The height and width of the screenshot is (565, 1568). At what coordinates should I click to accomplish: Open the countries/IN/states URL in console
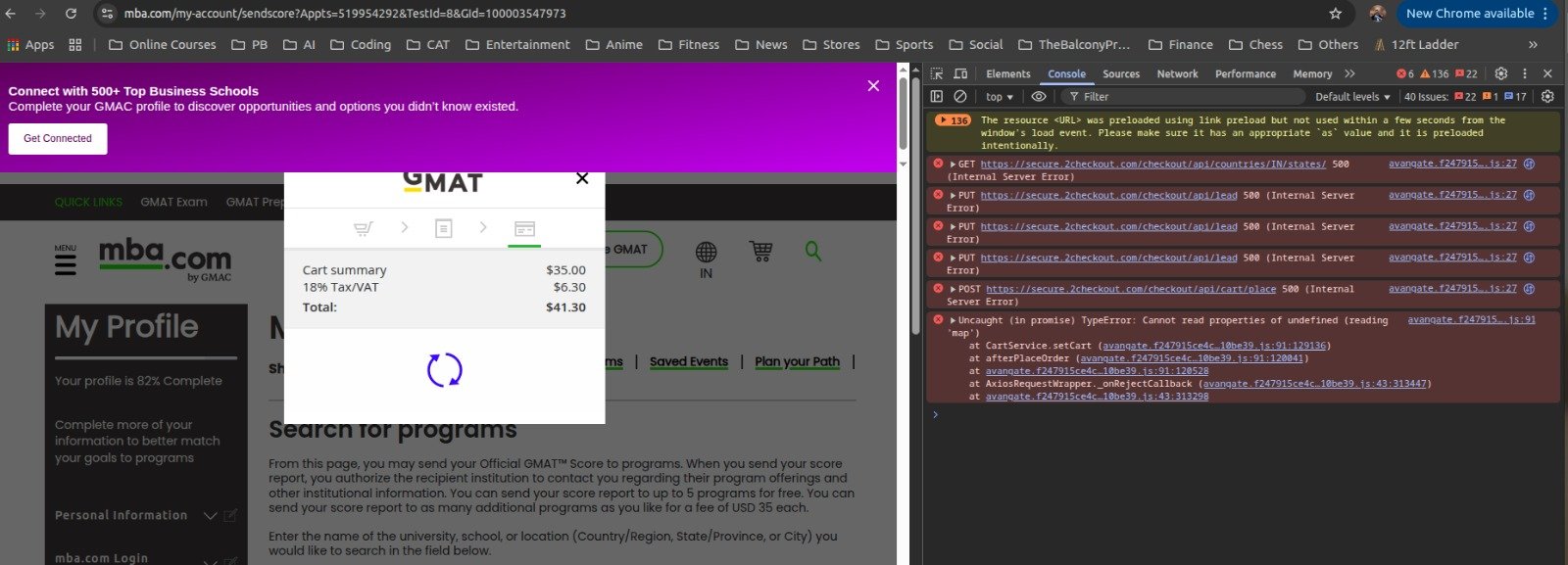coord(1152,165)
